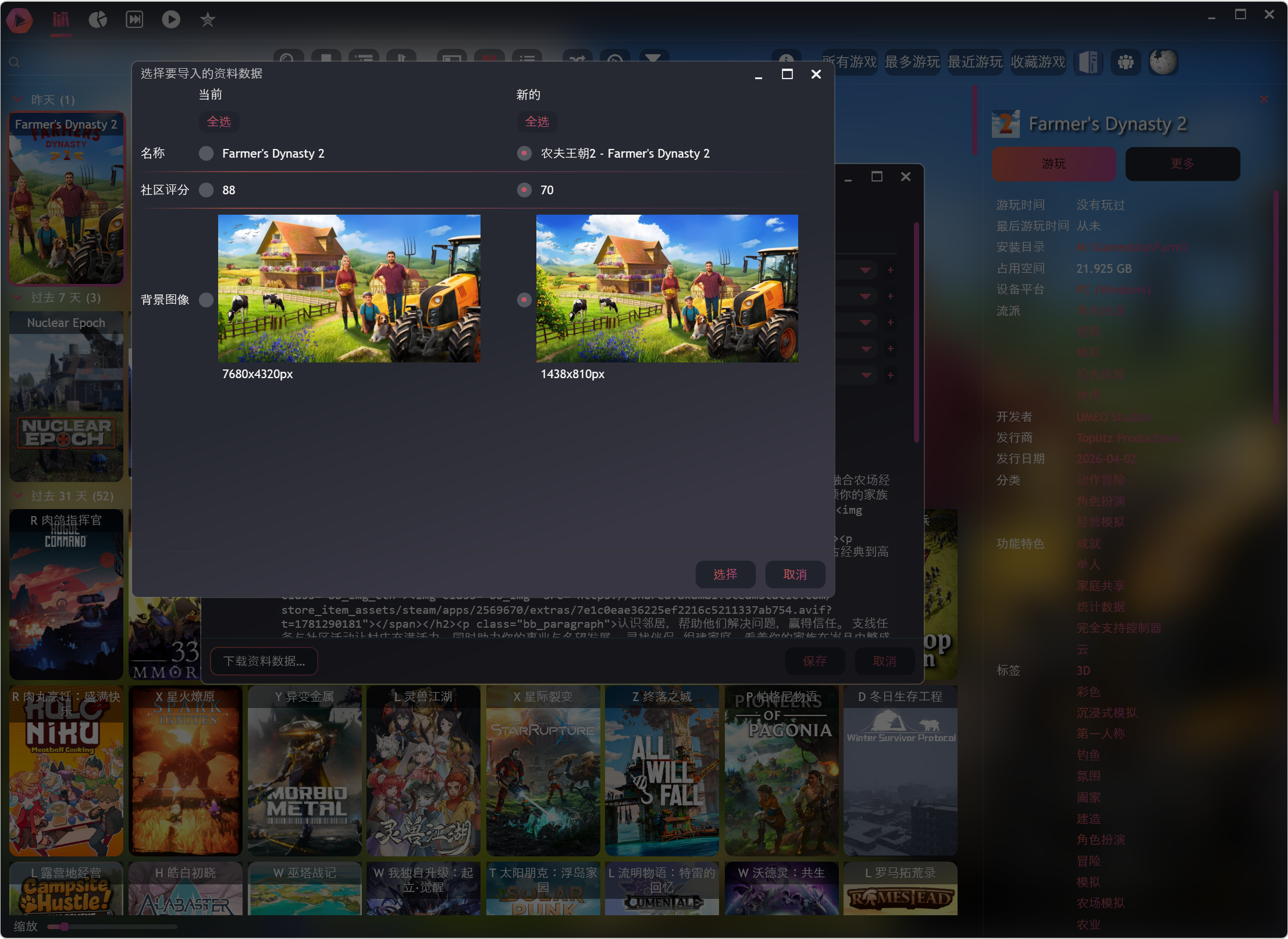Click the 农场模拟 tag link
Screen dimensions: 1288x939
pyautogui.click(x=1101, y=903)
